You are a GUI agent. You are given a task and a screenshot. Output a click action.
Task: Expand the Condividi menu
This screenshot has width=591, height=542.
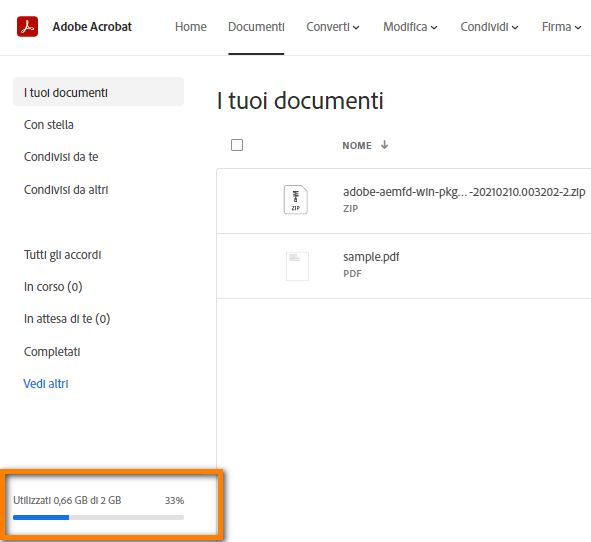point(489,27)
